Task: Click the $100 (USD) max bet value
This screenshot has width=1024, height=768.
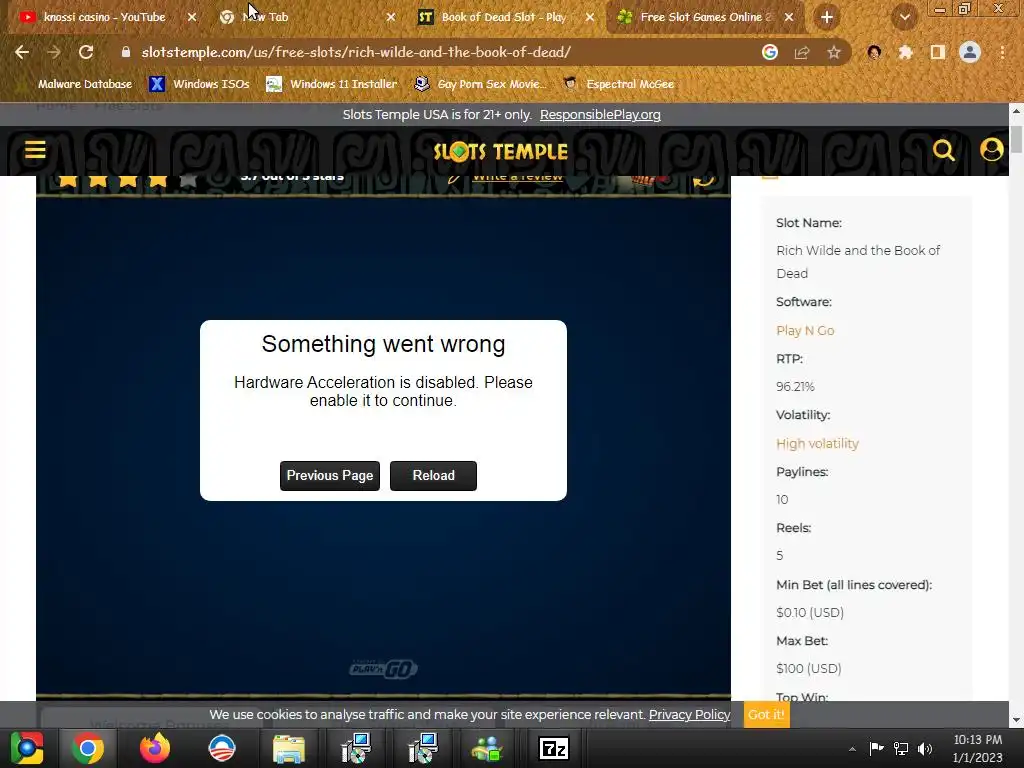Action: point(808,669)
